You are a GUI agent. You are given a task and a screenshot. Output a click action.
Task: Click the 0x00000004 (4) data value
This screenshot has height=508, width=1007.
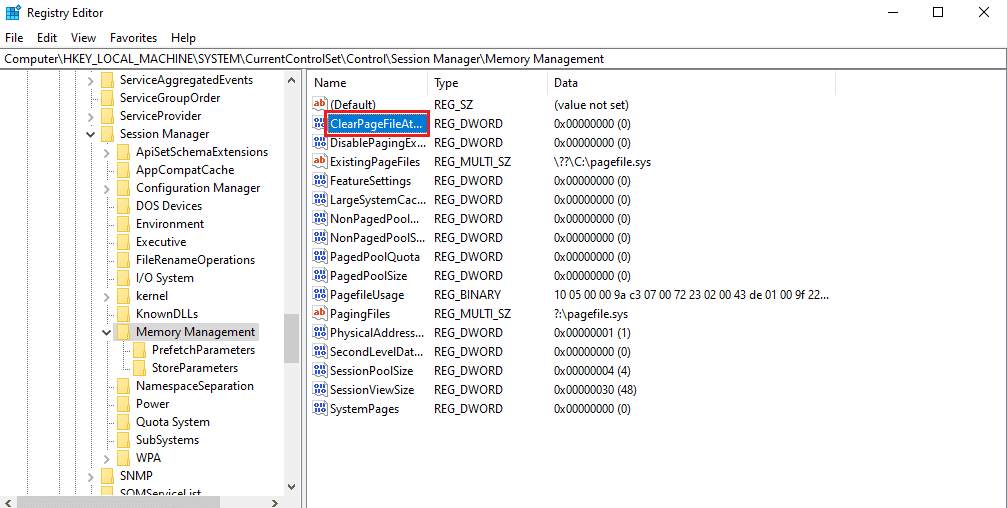(592, 371)
